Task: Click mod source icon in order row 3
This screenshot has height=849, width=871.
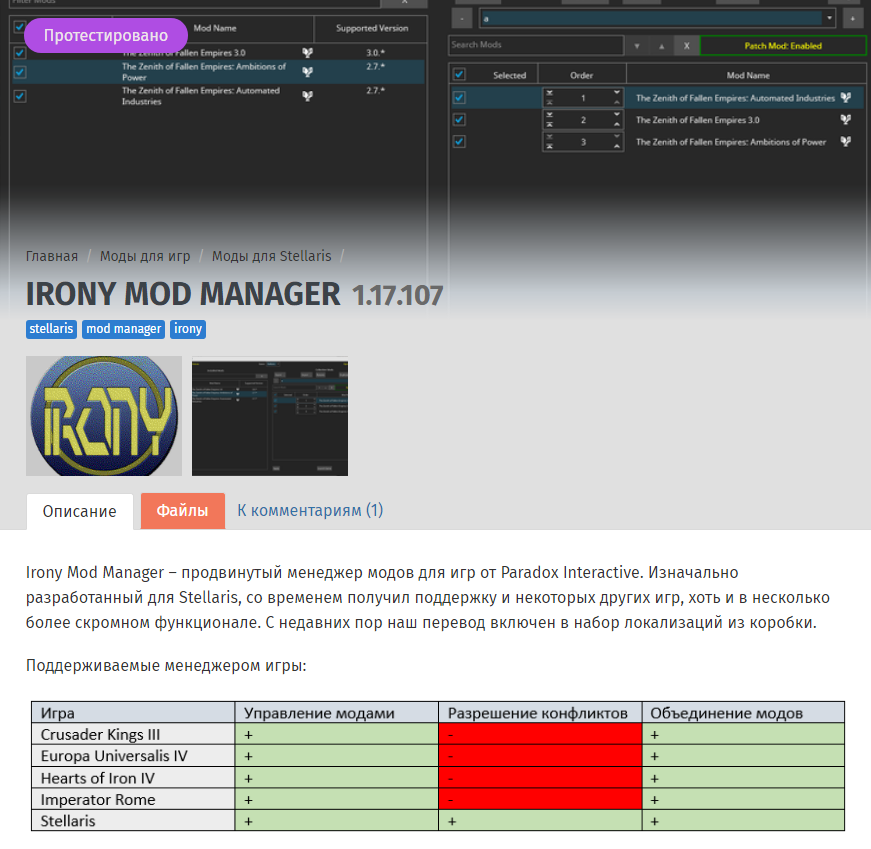Action: pyautogui.click(x=845, y=142)
